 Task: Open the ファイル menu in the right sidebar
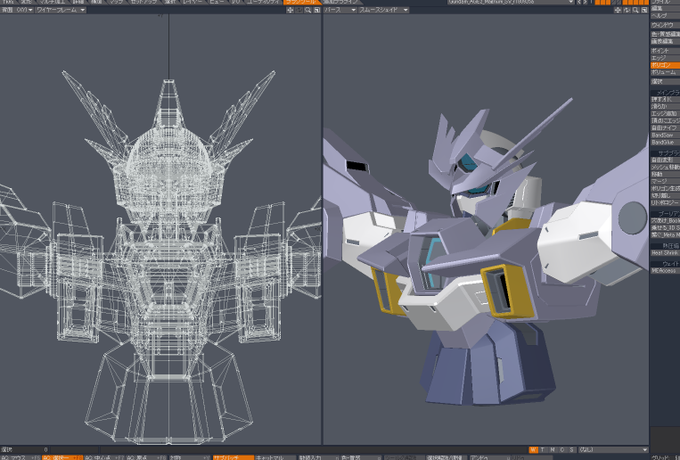coord(665,2)
